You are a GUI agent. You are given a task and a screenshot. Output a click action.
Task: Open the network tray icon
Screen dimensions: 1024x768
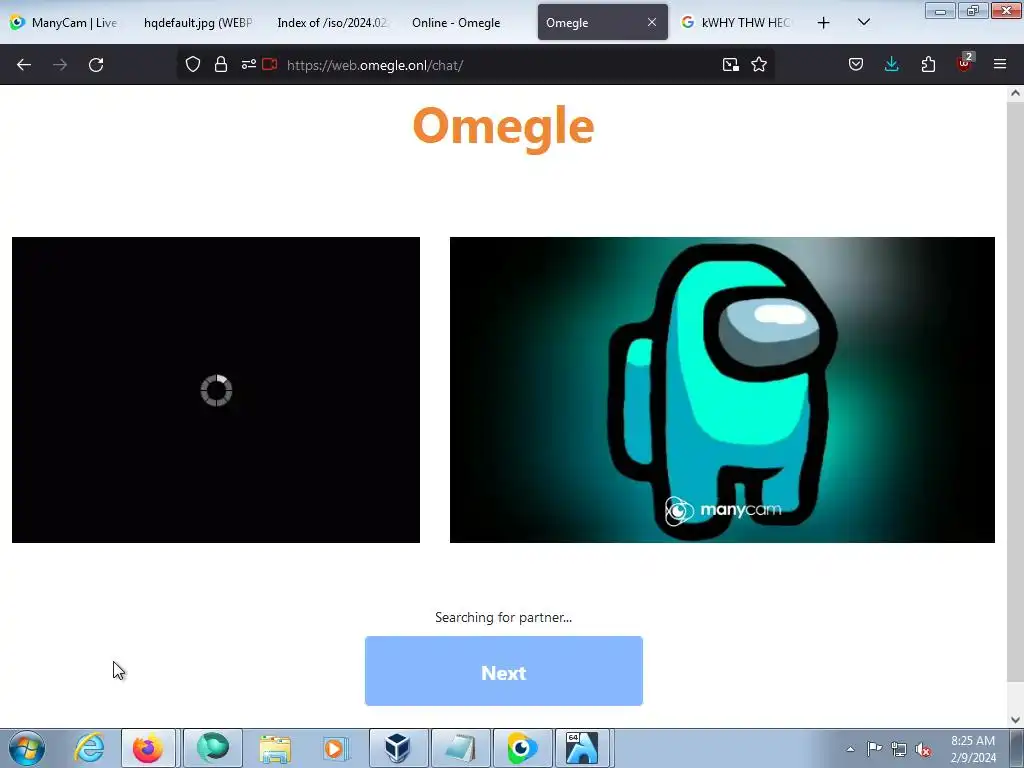point(899,749)
